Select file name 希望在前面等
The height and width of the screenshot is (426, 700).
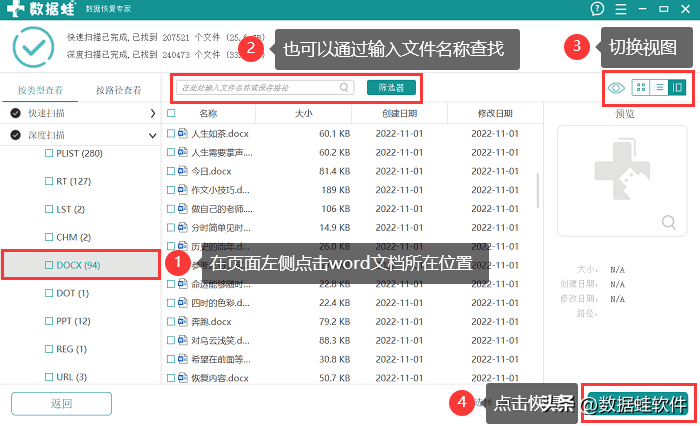click(221, 359)
